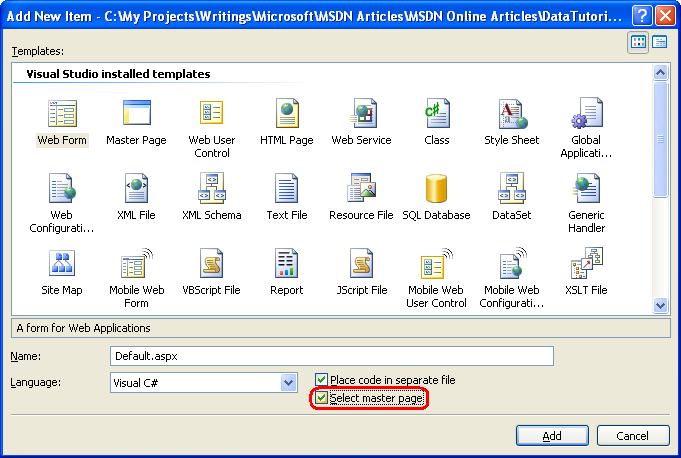This screenshot has width=681, height=458.
Task: Open the dialog Help question mark button
Action: [642, 16]
